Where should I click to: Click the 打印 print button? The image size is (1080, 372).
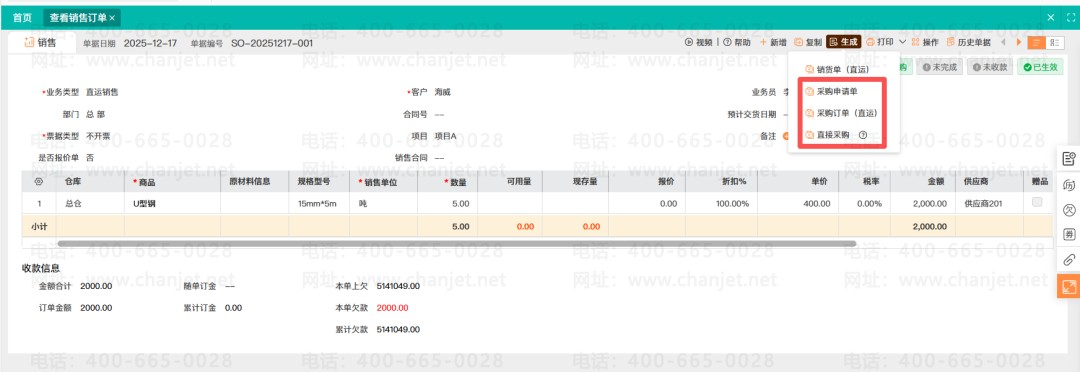[880, 42]
